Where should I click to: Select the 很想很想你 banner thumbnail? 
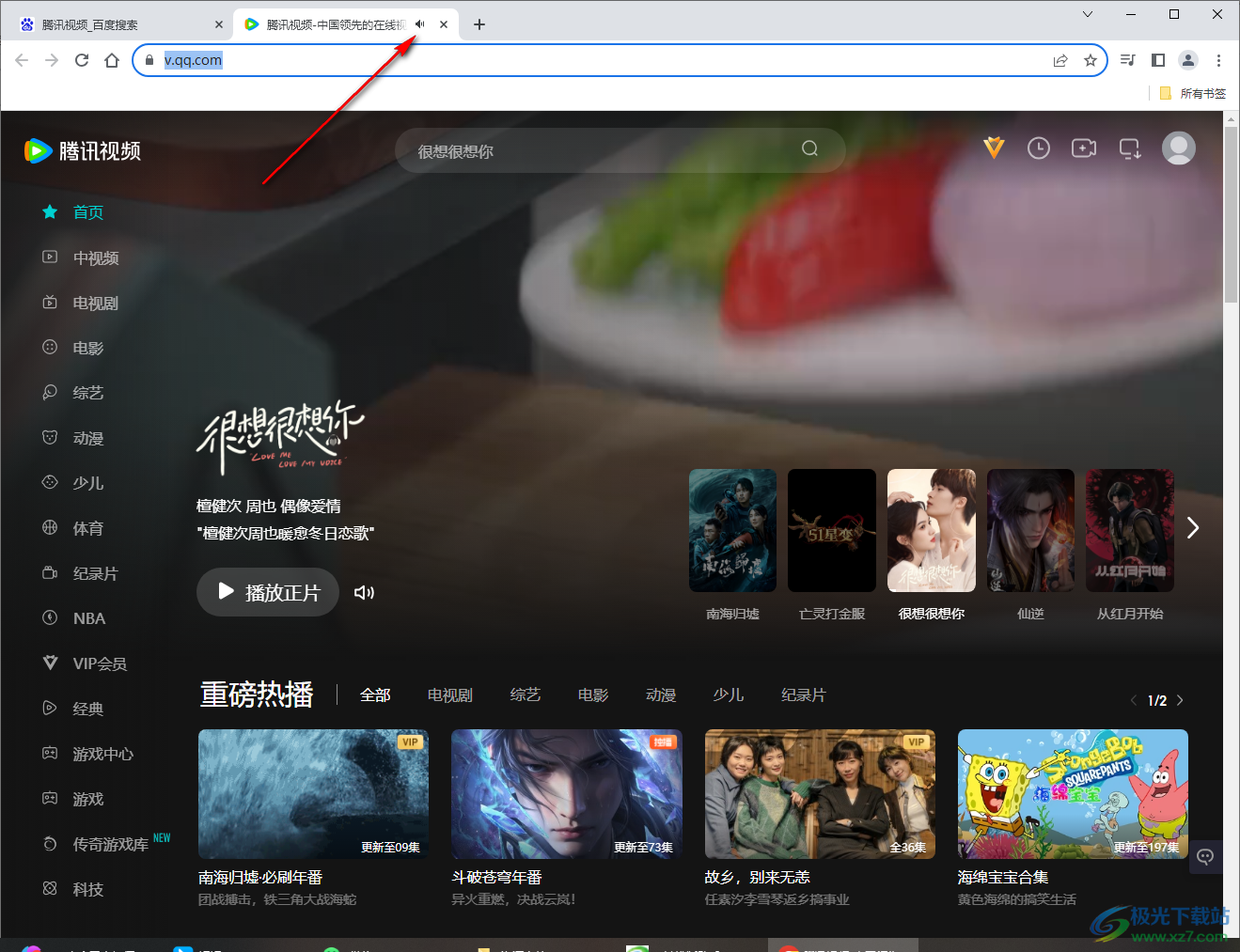932,531
